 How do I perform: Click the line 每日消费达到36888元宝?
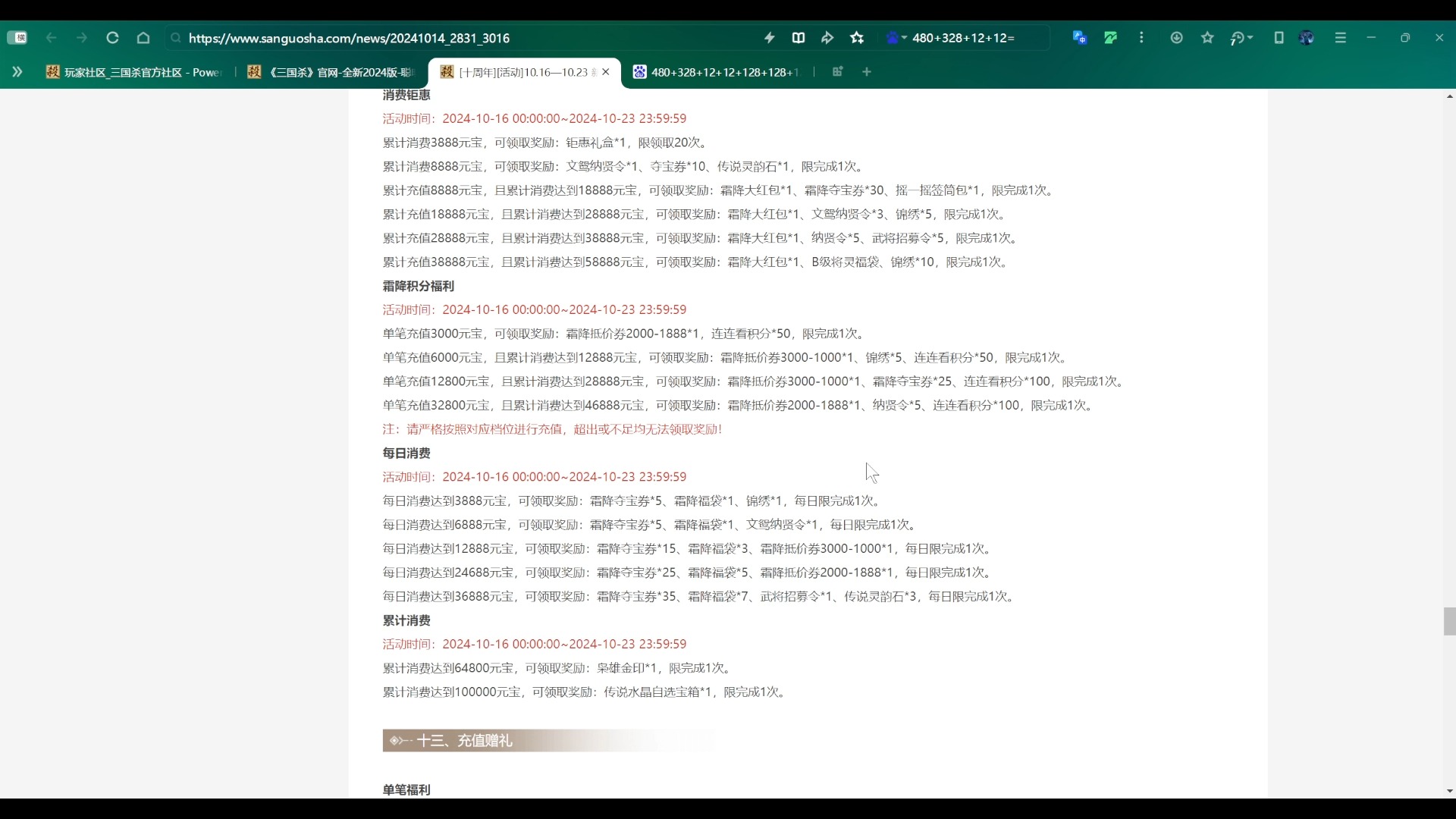[x=700, y=597]
